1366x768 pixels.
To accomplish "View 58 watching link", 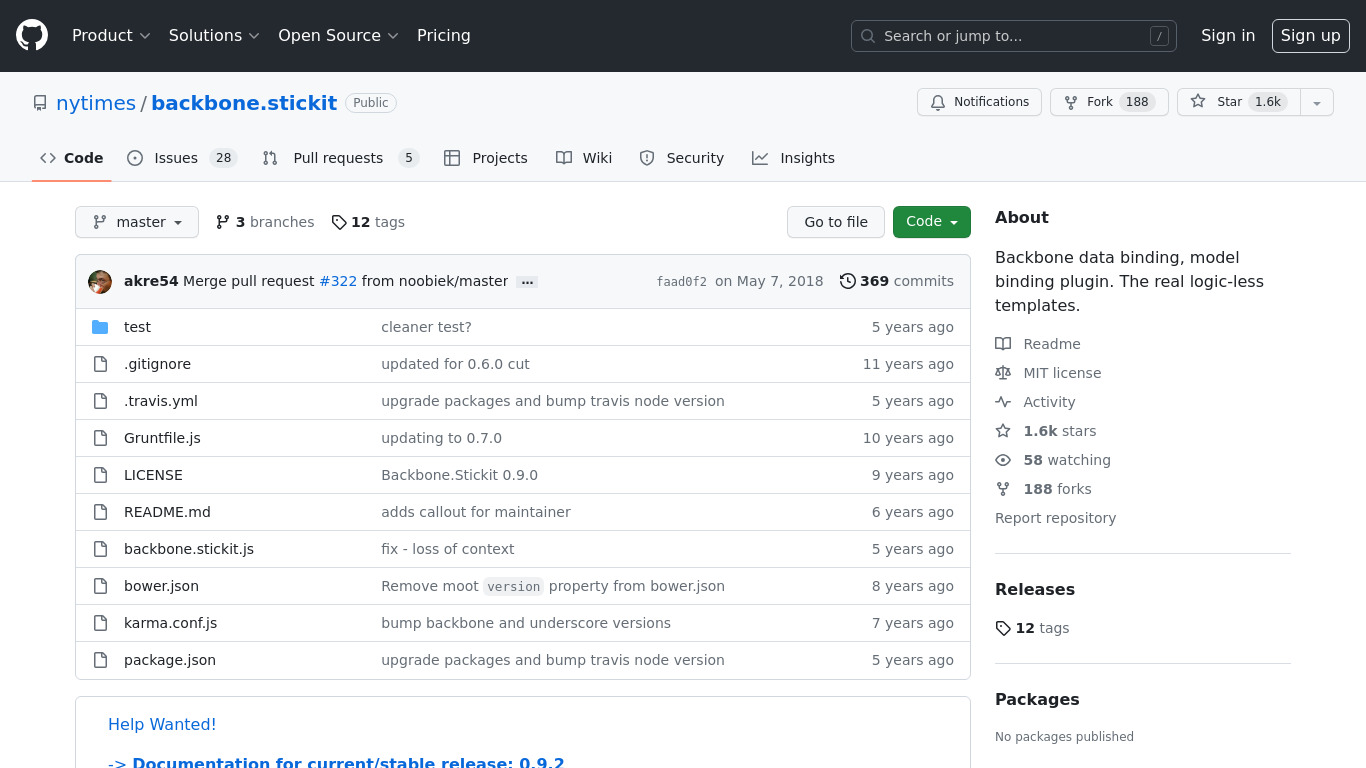I will 1053,460.
